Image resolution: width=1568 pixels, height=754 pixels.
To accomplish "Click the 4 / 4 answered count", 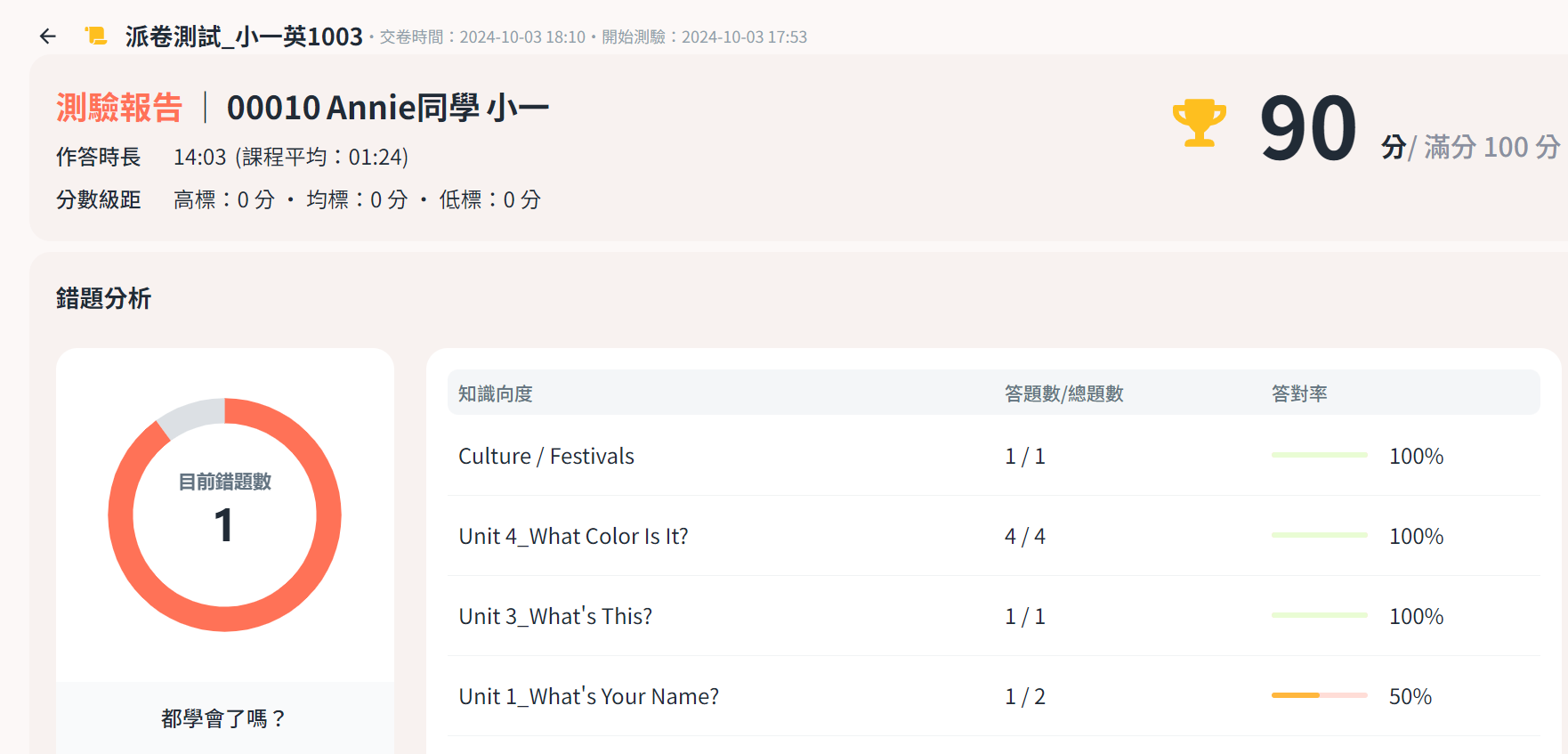I will [x=1025, y=536].
